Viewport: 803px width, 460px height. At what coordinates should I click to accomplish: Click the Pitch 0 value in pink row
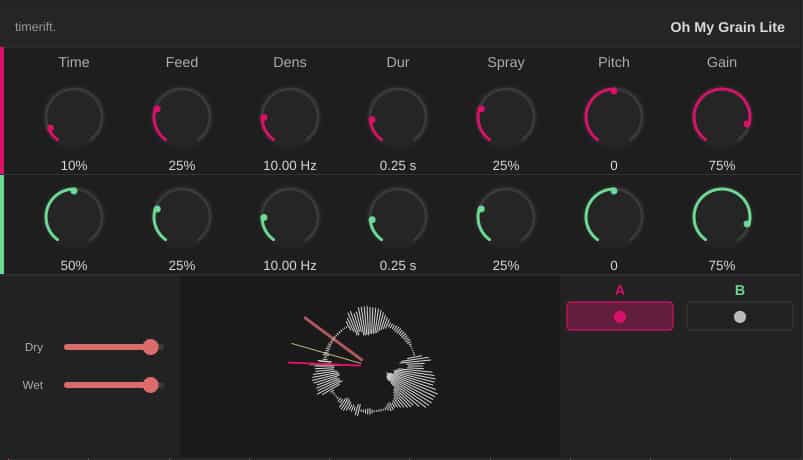click(614, 165)
